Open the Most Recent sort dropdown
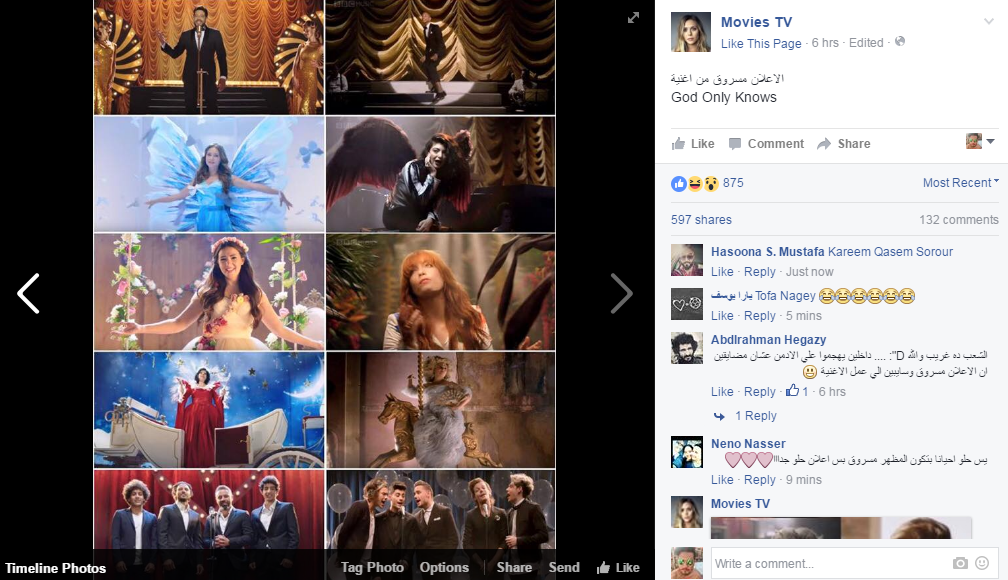 [x=960, y=183]
